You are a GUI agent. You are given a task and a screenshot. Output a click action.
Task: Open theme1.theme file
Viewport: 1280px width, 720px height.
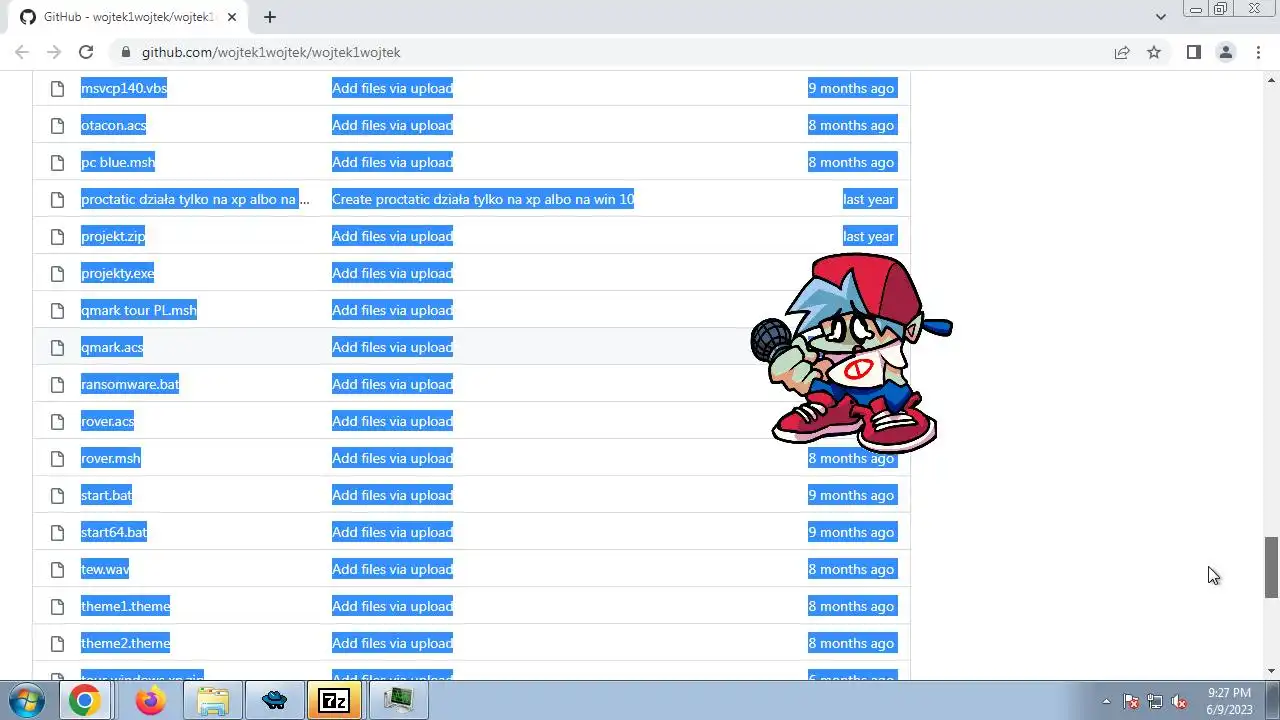125,606
